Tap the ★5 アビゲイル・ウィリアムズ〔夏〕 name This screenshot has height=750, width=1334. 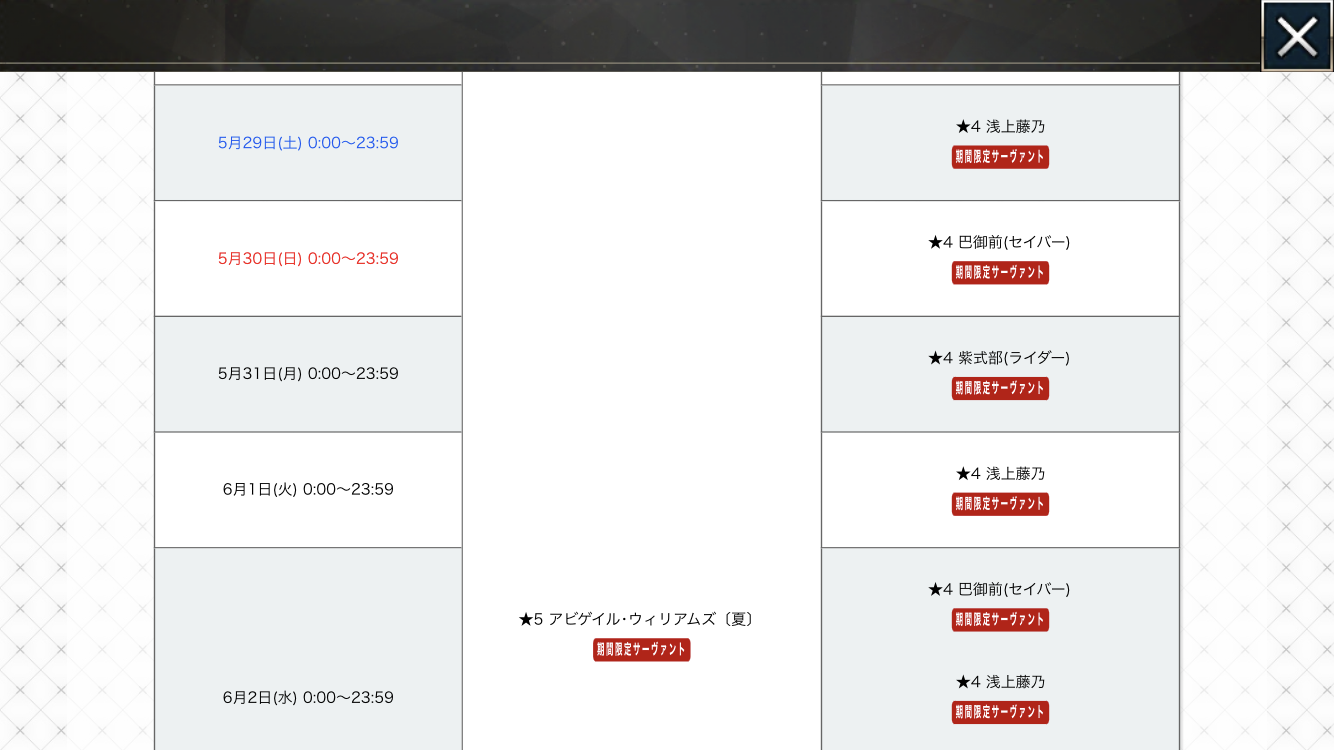tap(639, 620)
